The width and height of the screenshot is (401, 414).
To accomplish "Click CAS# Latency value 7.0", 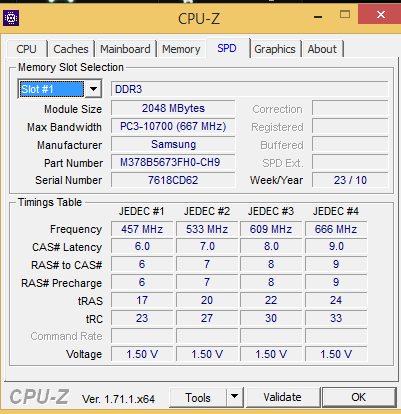I will point(207,246).
